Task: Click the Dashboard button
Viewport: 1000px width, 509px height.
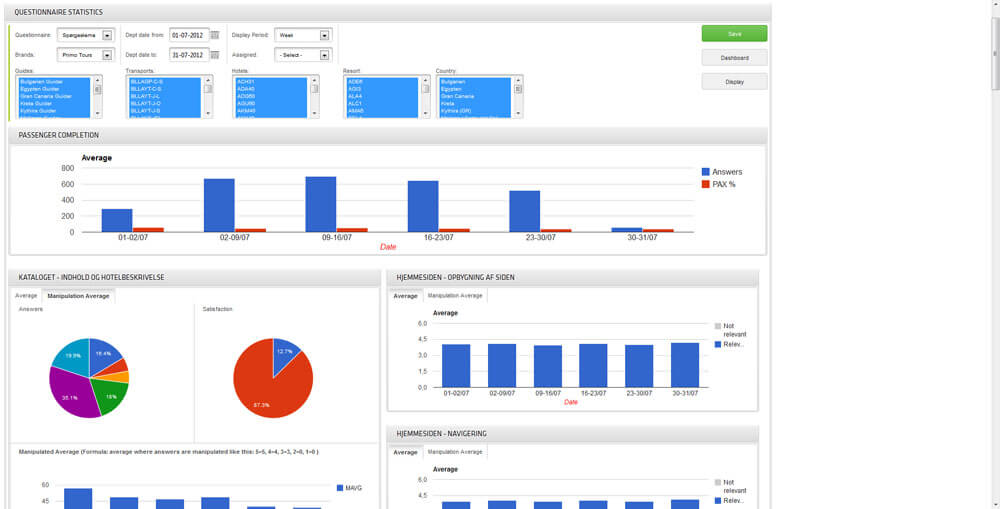Action: pyautogui.click(x=735, y=57)
